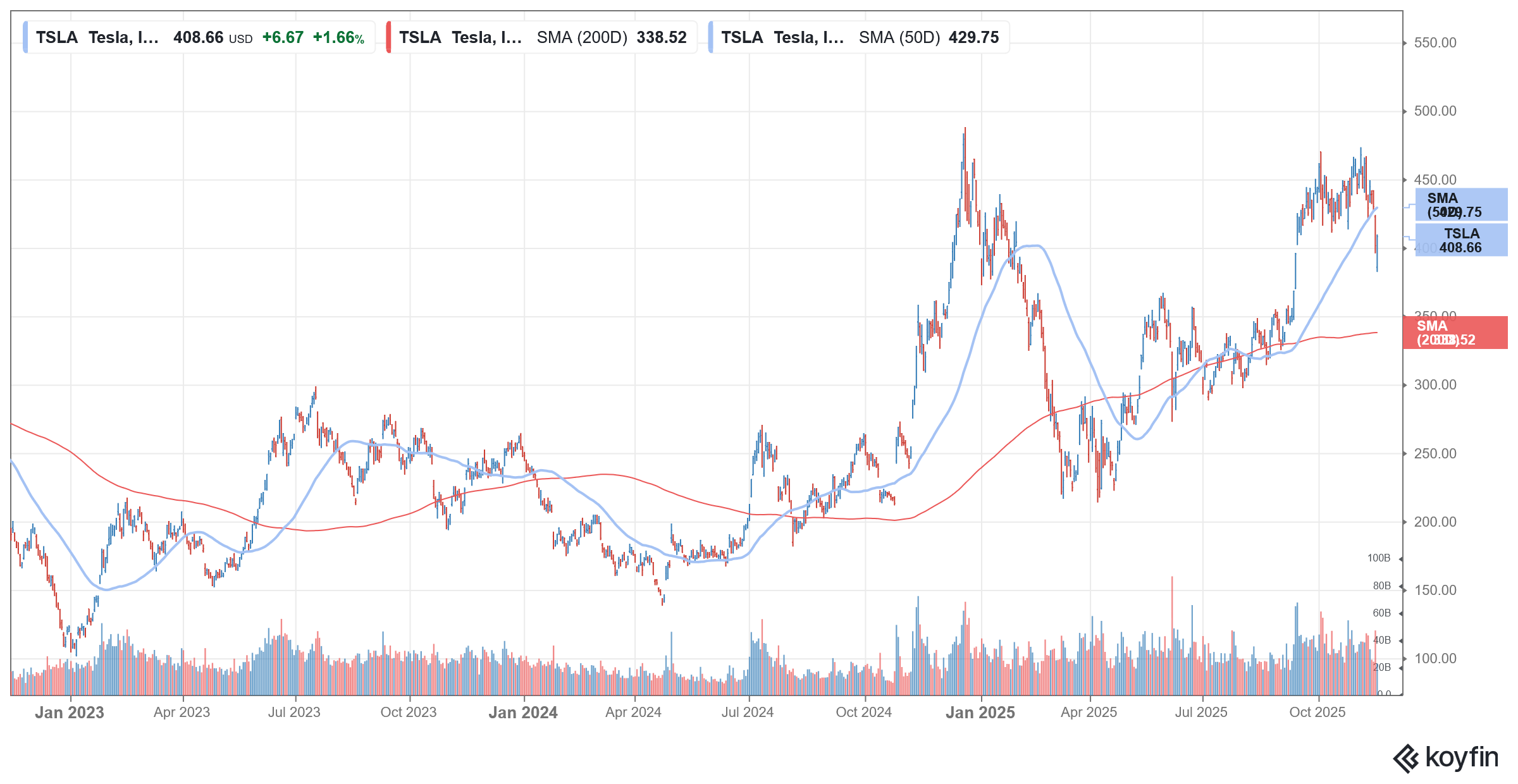Click the red SMA (200D) legend indicator bar
The image size is (1518, 784).
389,38
